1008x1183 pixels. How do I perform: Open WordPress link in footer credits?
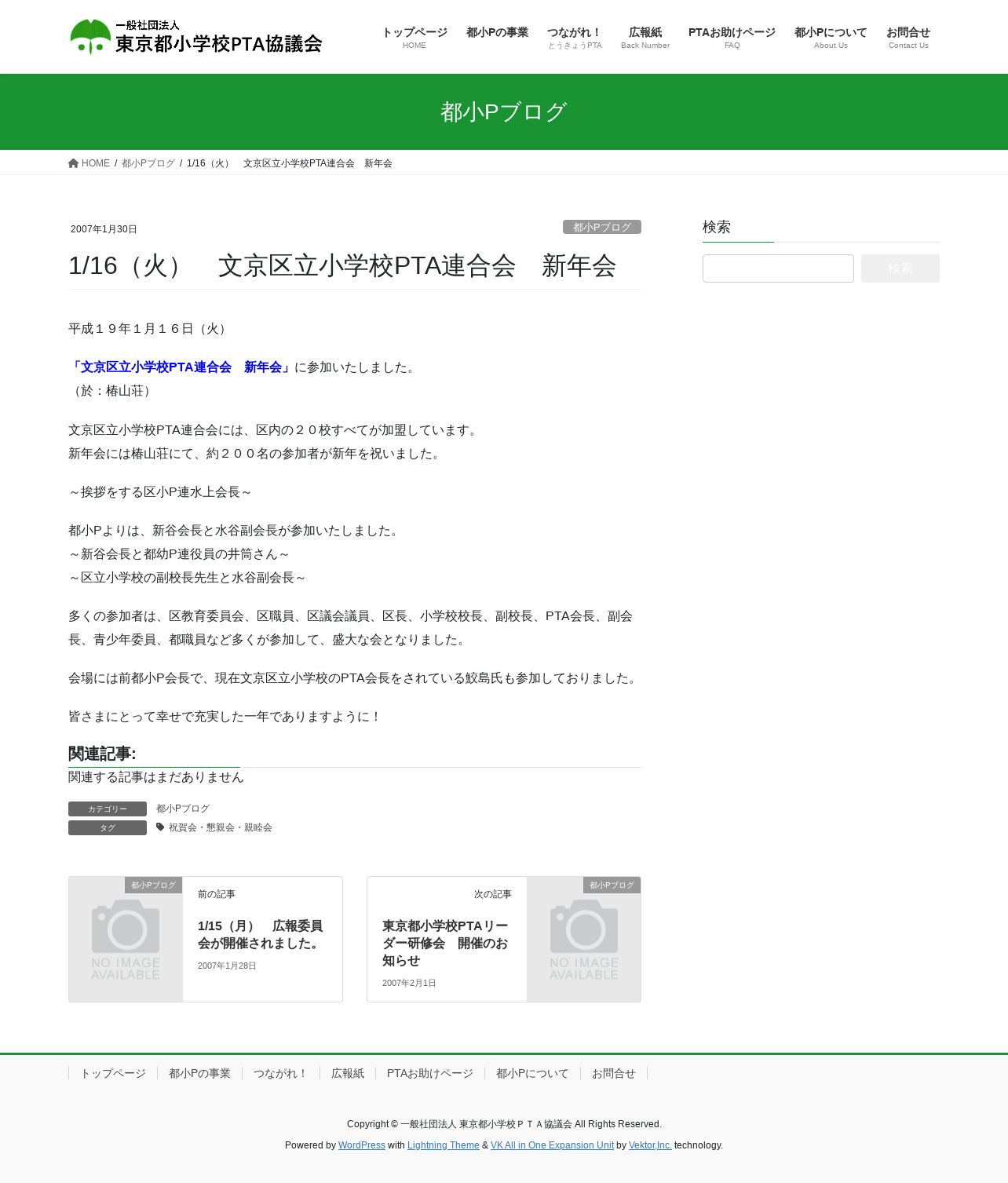362,1145
